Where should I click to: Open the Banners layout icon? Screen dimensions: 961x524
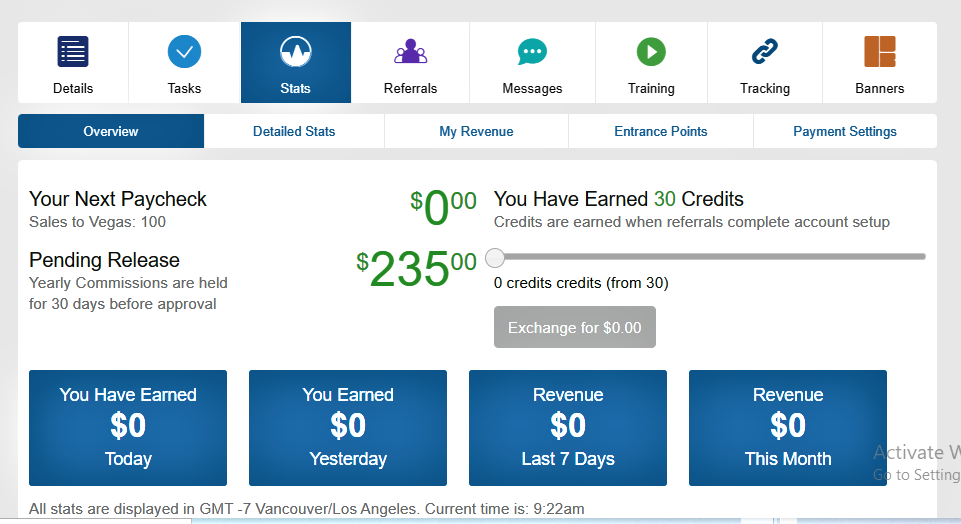(880, 51)
